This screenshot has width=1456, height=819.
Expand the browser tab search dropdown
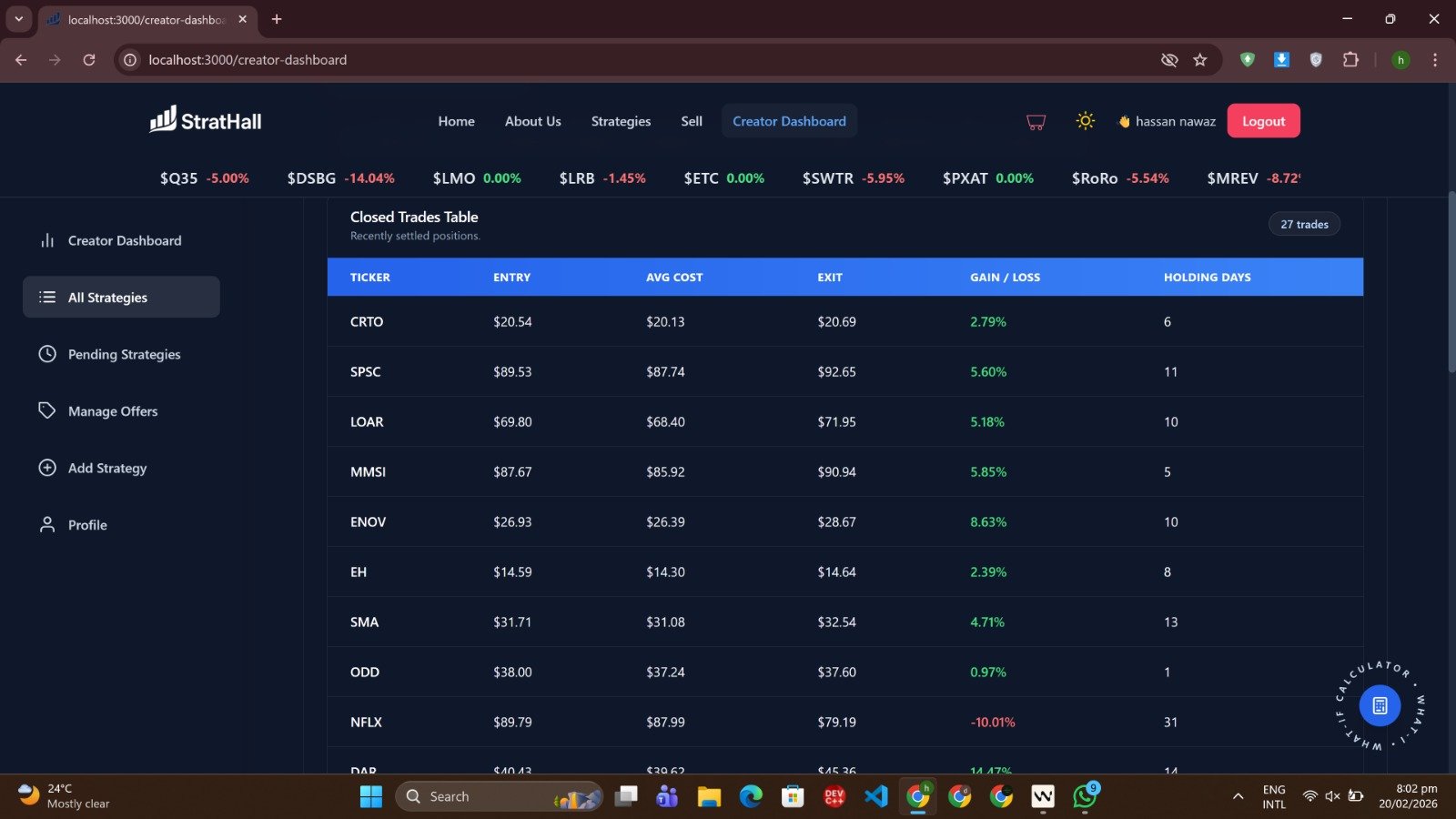(18, 19)
